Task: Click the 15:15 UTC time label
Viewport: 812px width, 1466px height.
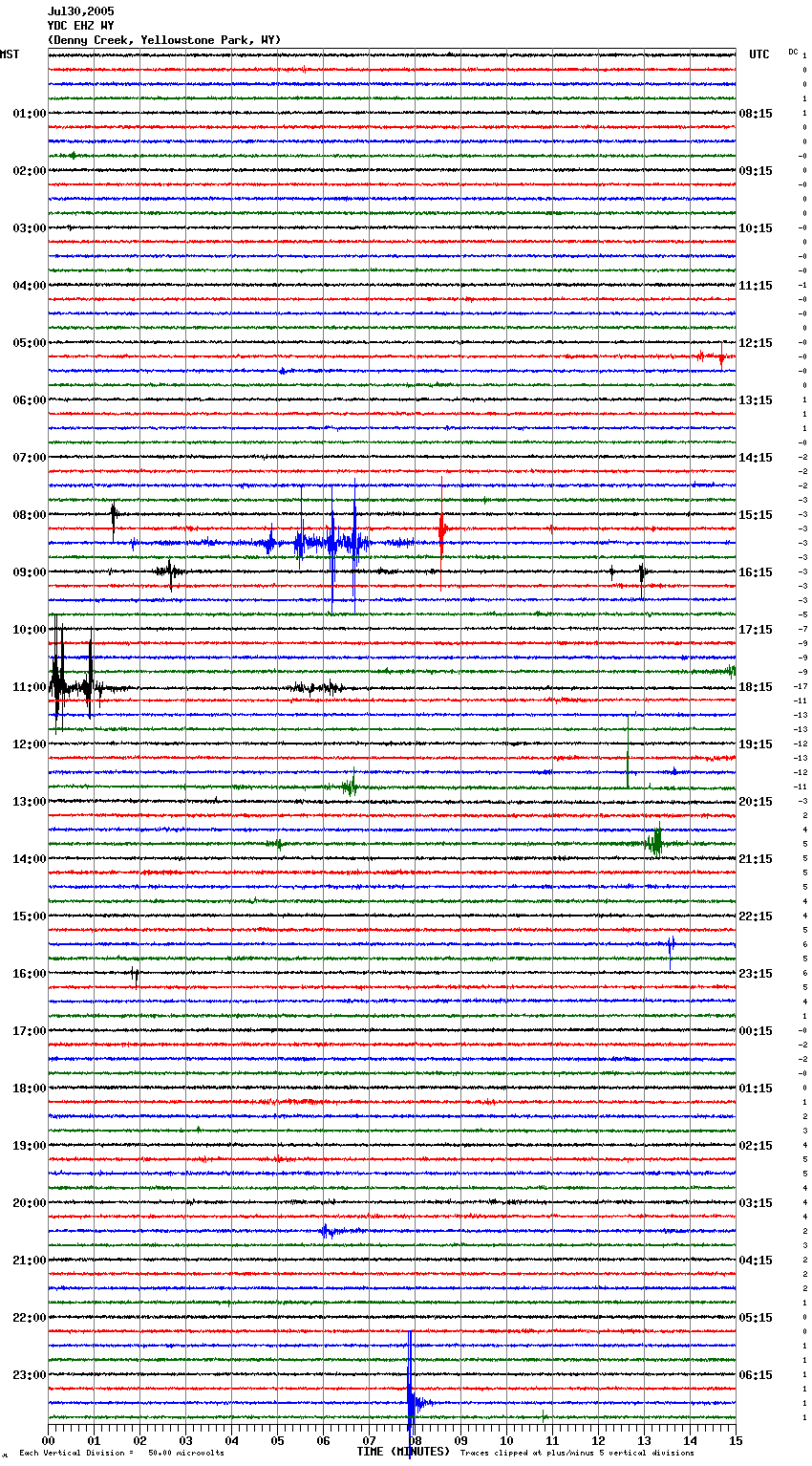Action: (756, 515)
